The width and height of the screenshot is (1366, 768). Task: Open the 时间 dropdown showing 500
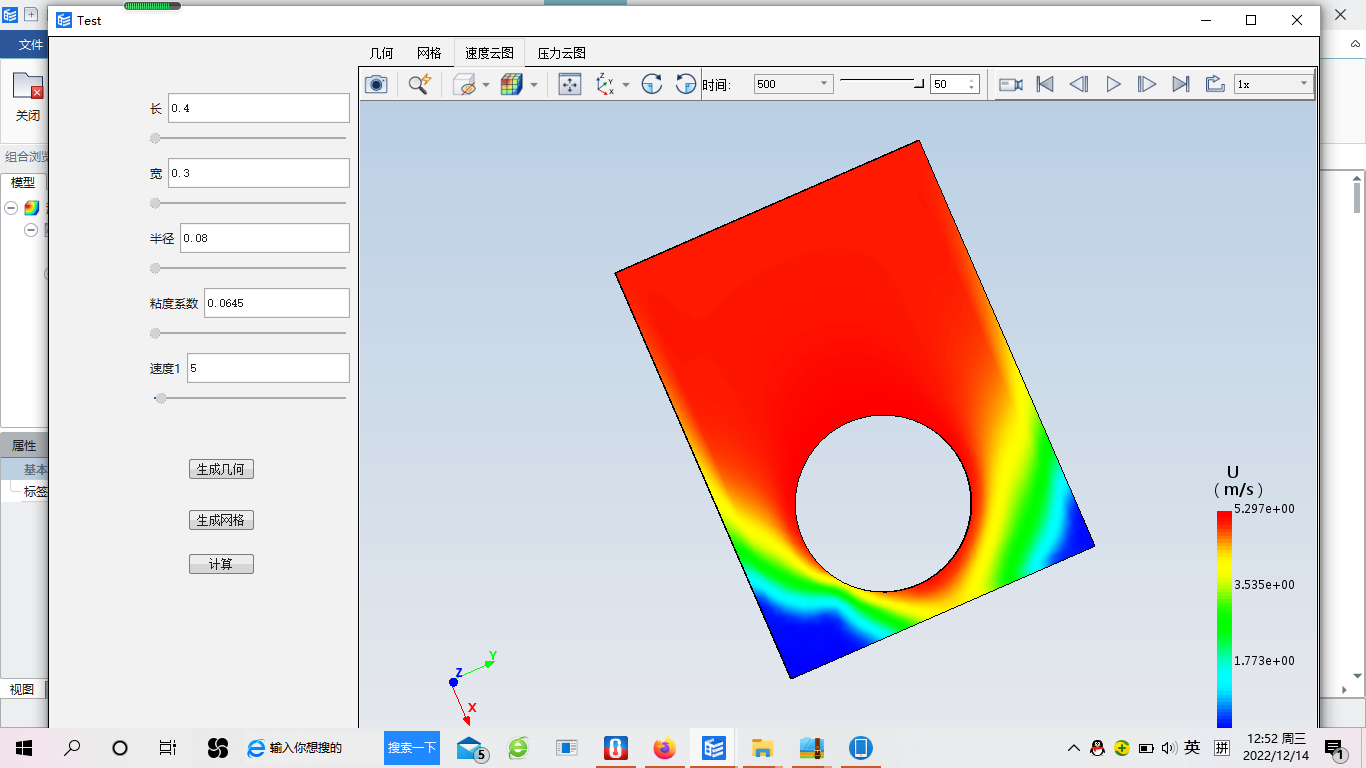[793, 85]
